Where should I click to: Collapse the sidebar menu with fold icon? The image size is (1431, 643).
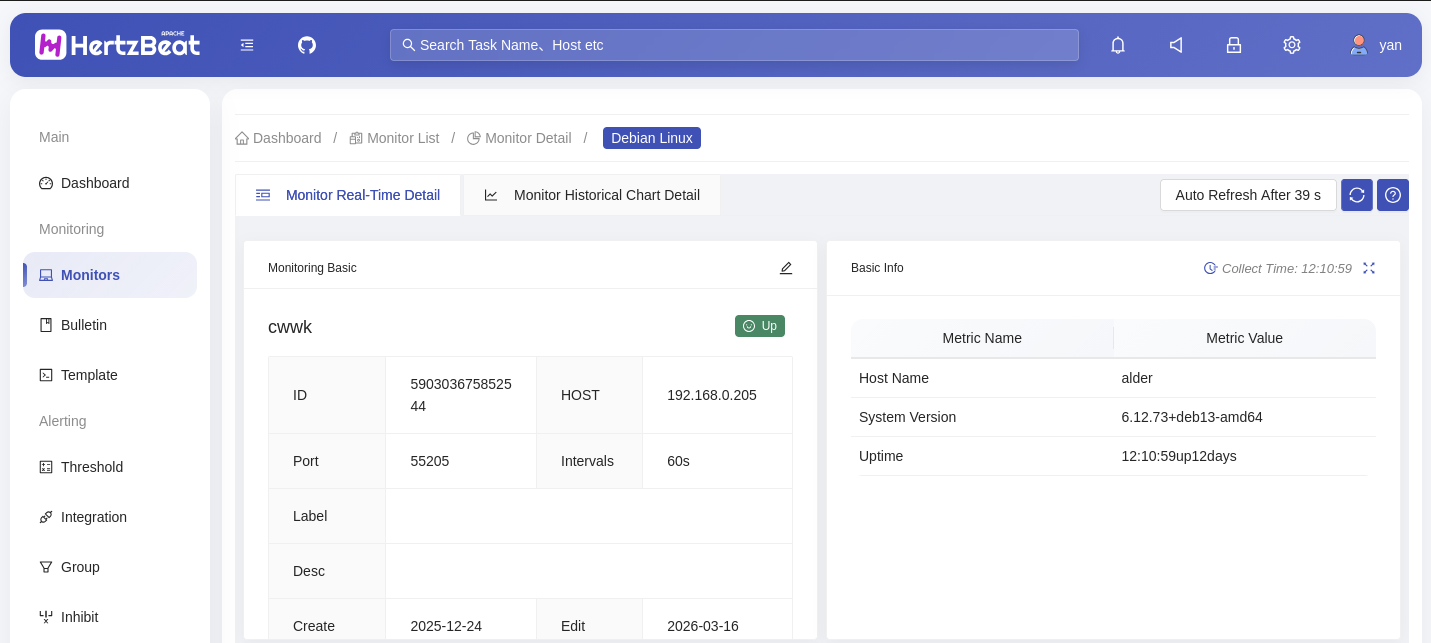(247, 45)
